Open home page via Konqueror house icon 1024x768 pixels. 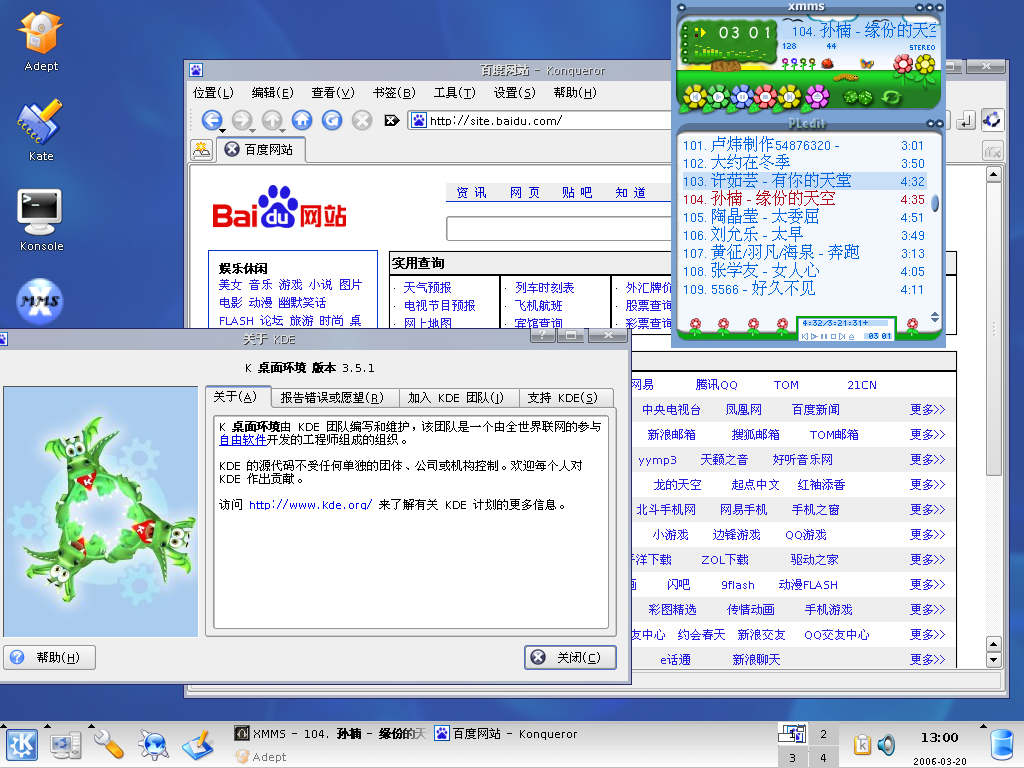[302, 120]
